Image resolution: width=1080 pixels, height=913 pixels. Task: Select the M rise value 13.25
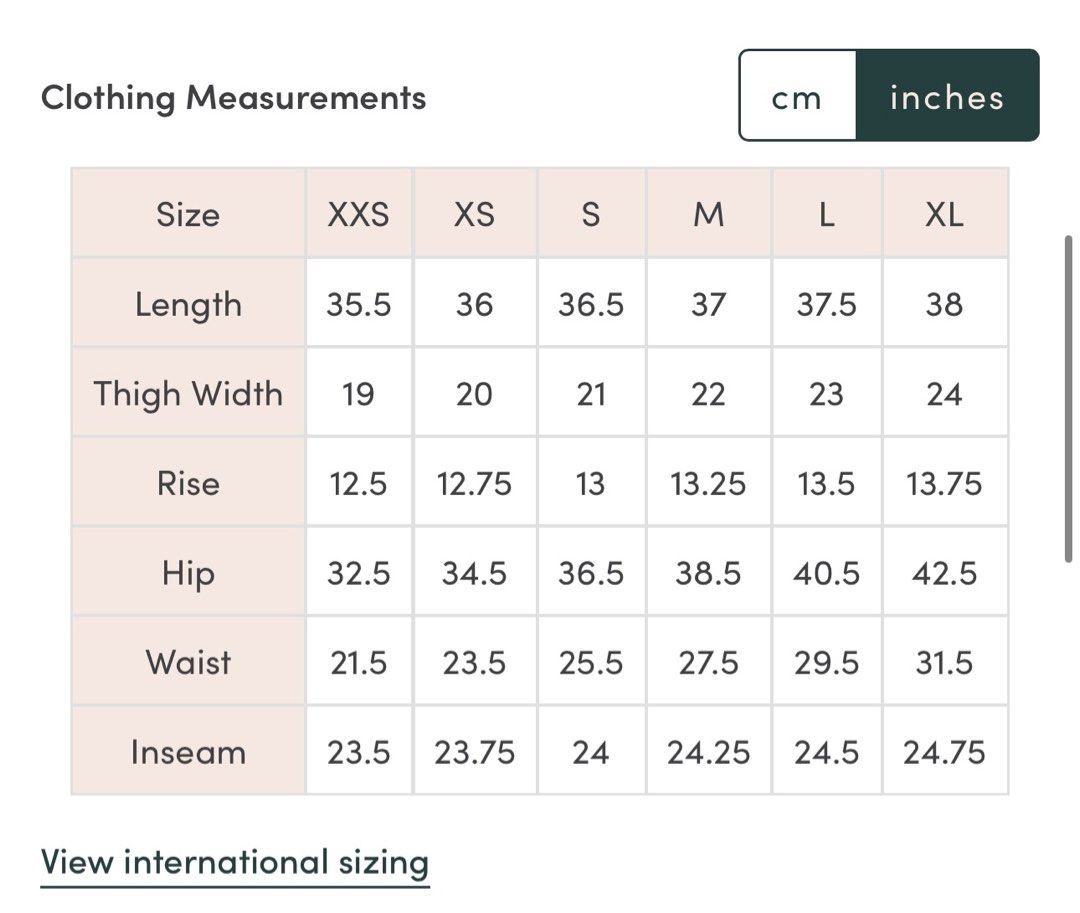[x=708, y=483]
